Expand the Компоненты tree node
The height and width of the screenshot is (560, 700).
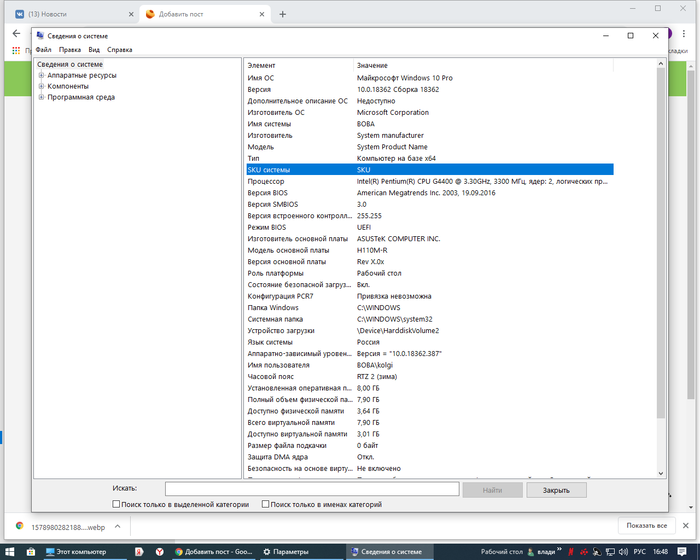[41, 86]
